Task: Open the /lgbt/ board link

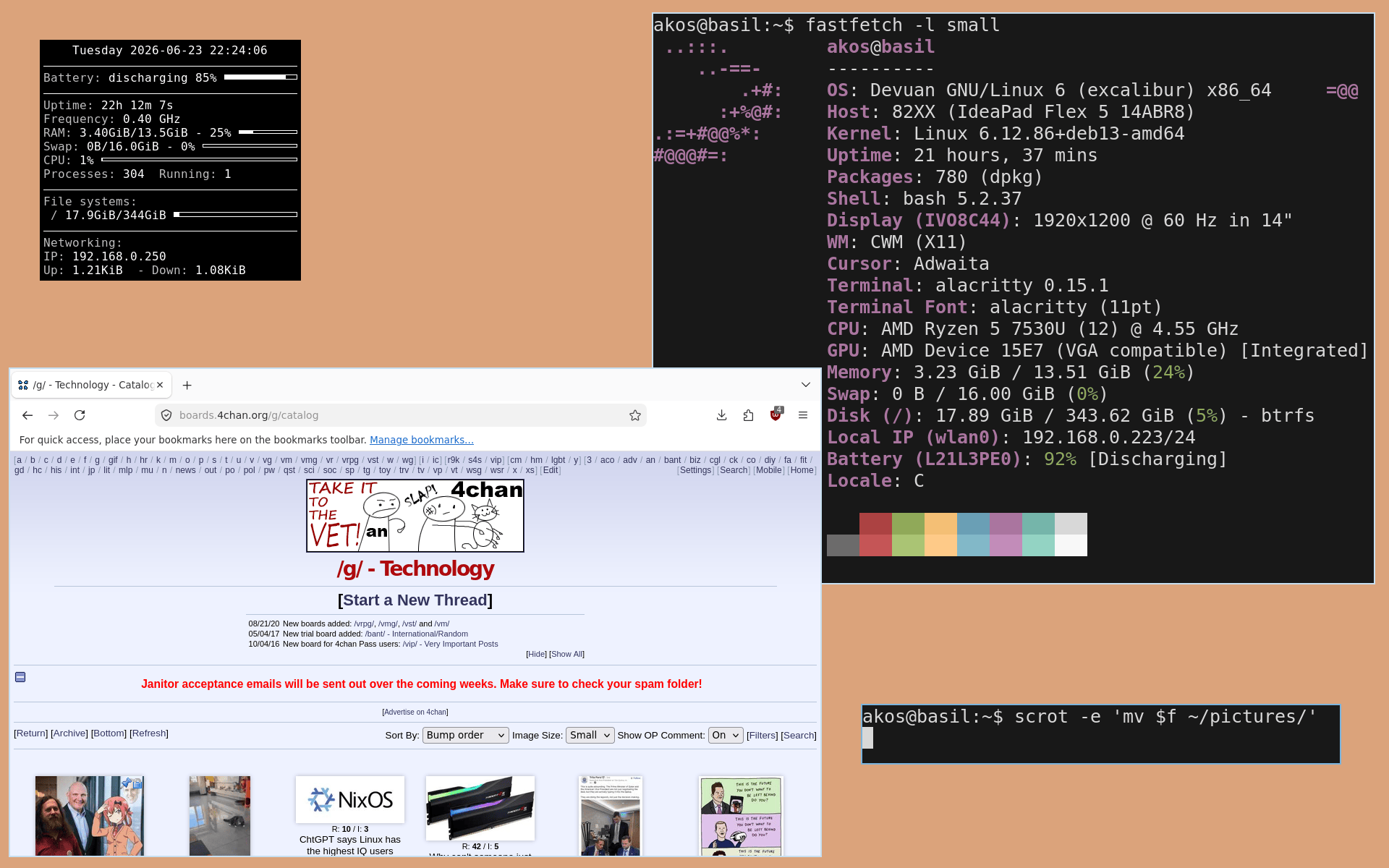Action: (x=558, y=460)
